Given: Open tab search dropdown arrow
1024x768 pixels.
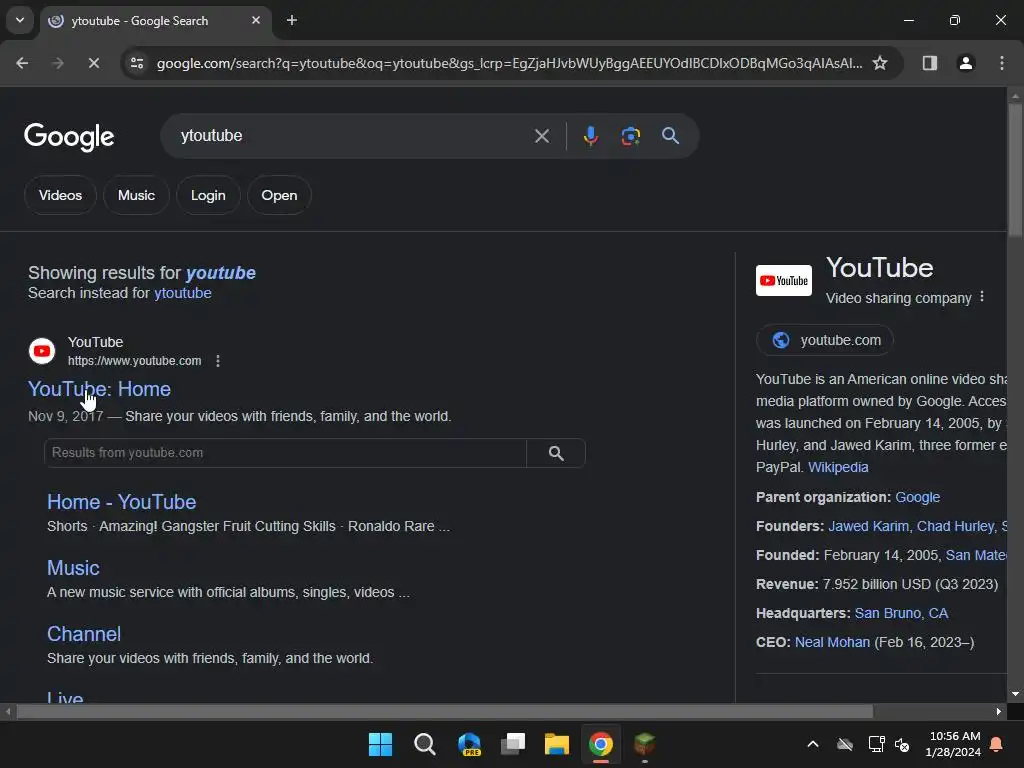Looking at the screenshot, I should pyautogui.click(x=20, y=20).
